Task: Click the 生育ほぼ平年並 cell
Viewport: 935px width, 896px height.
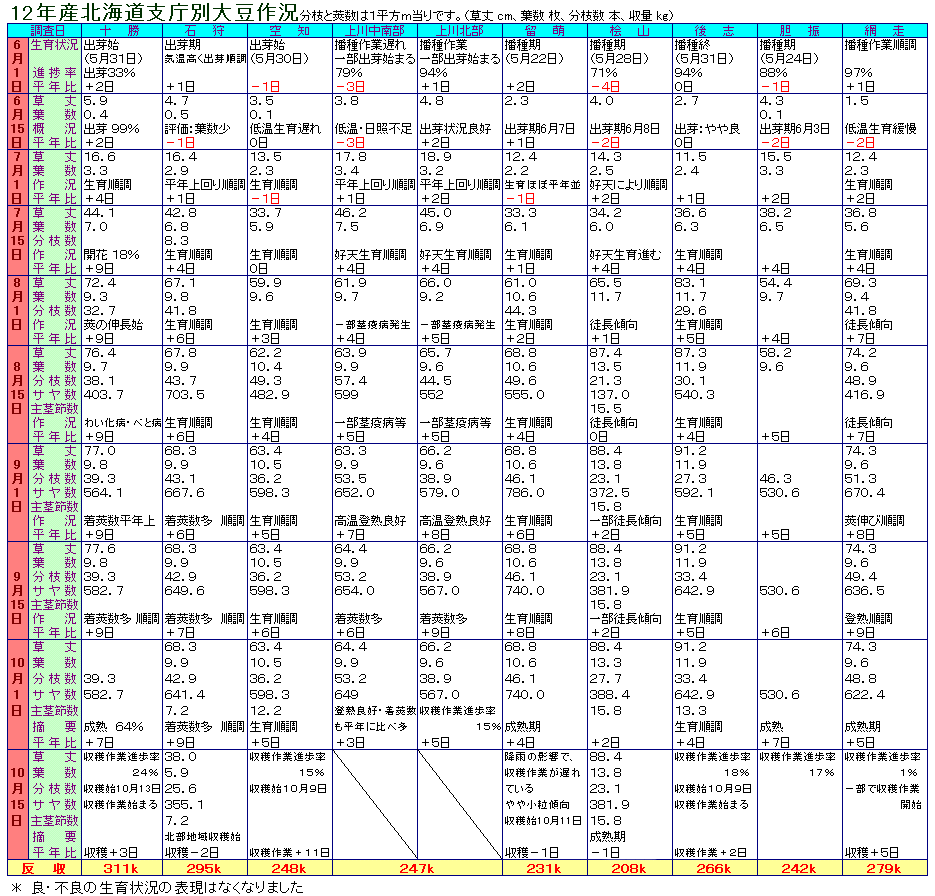Action: pos(543,185)
